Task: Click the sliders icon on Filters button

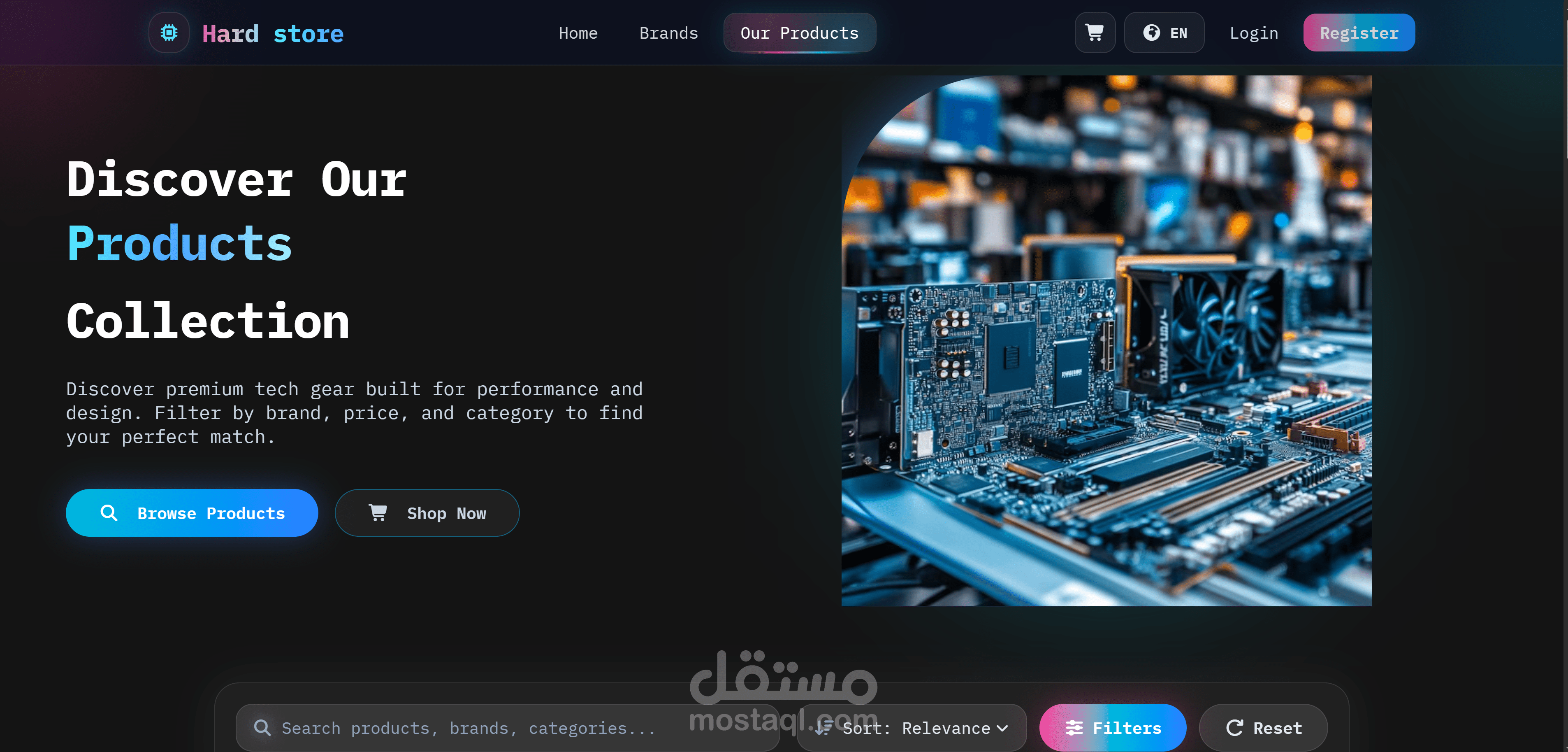Action: coord(1074,728)
